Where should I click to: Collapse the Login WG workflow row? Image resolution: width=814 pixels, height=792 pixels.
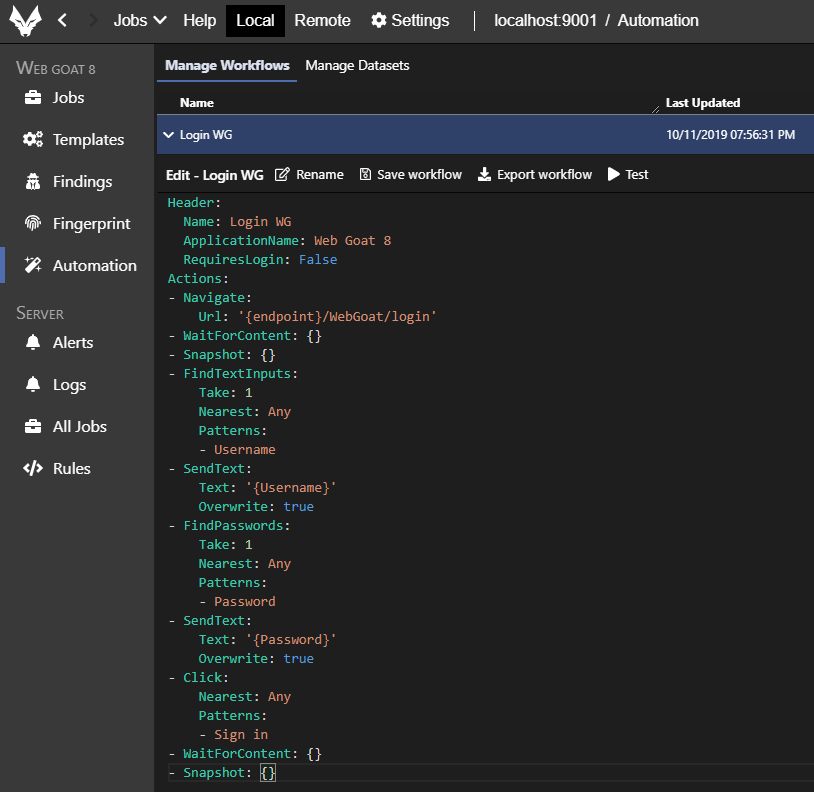pyautogui.click(x=169, y=134)
